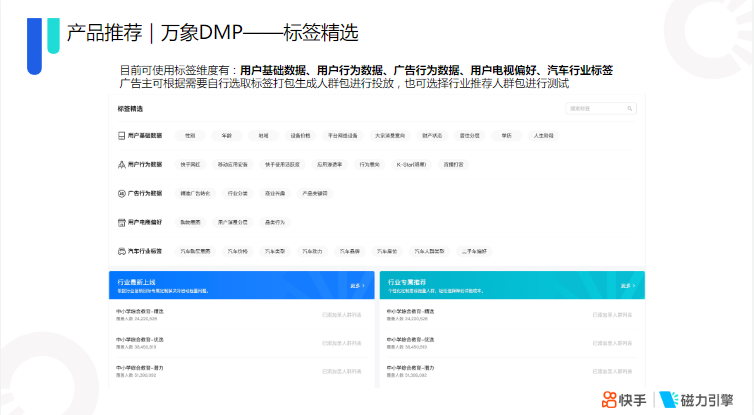Choose the 汽车动力 tag

point(312,252)
